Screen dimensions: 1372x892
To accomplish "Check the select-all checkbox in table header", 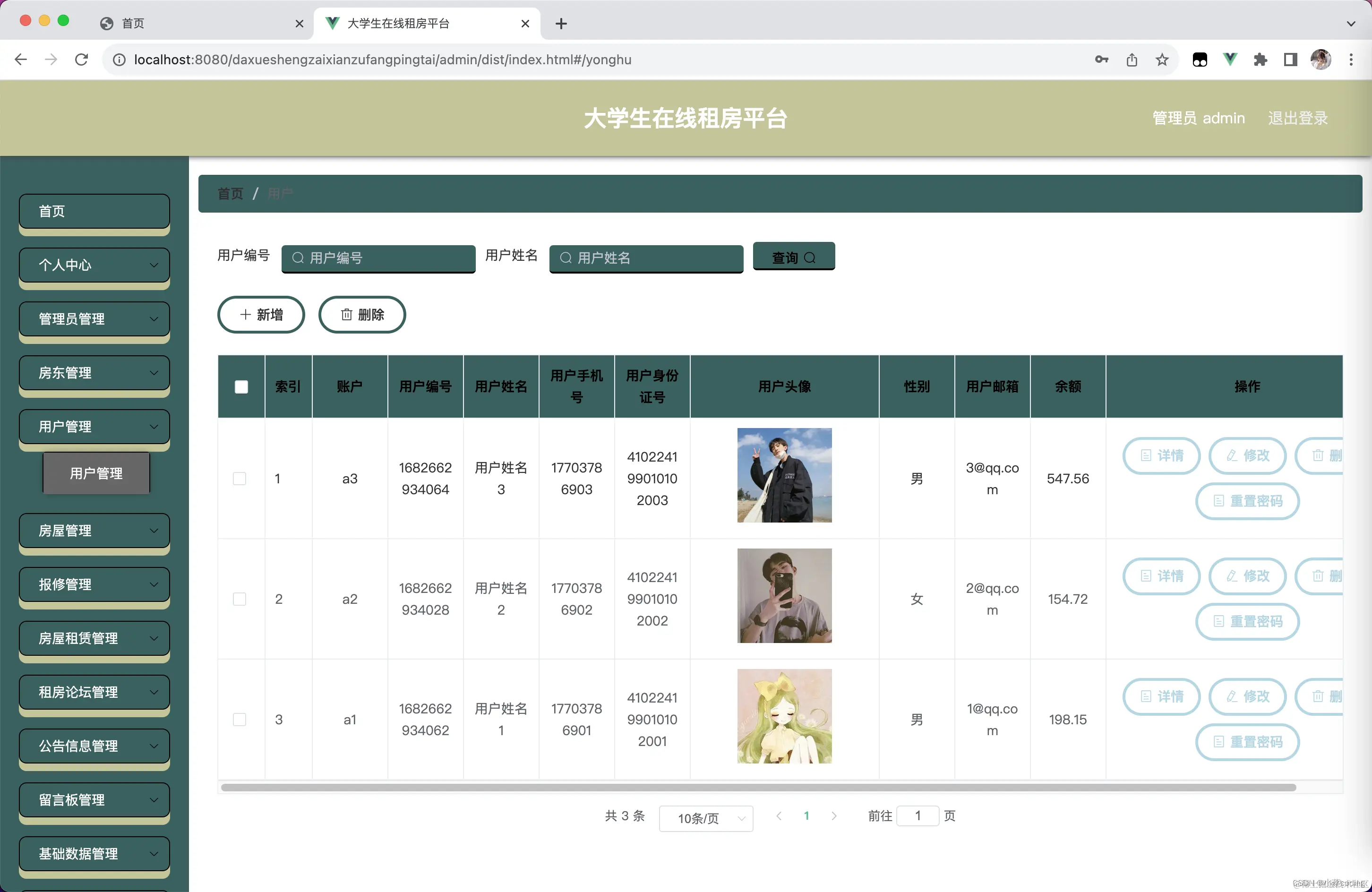I will click(241, 387).
